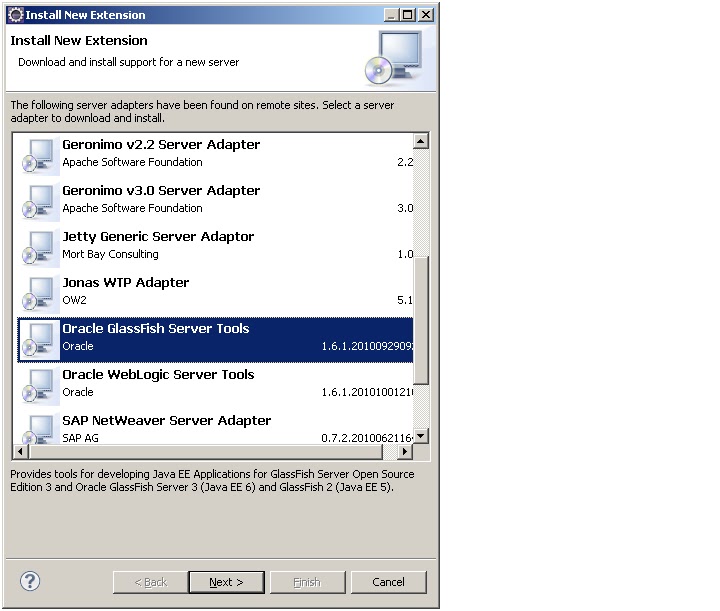Click the 5.1 version of Jonas
Image resolution: width=720 pixels, height=611 pixels.
[405, 300]
